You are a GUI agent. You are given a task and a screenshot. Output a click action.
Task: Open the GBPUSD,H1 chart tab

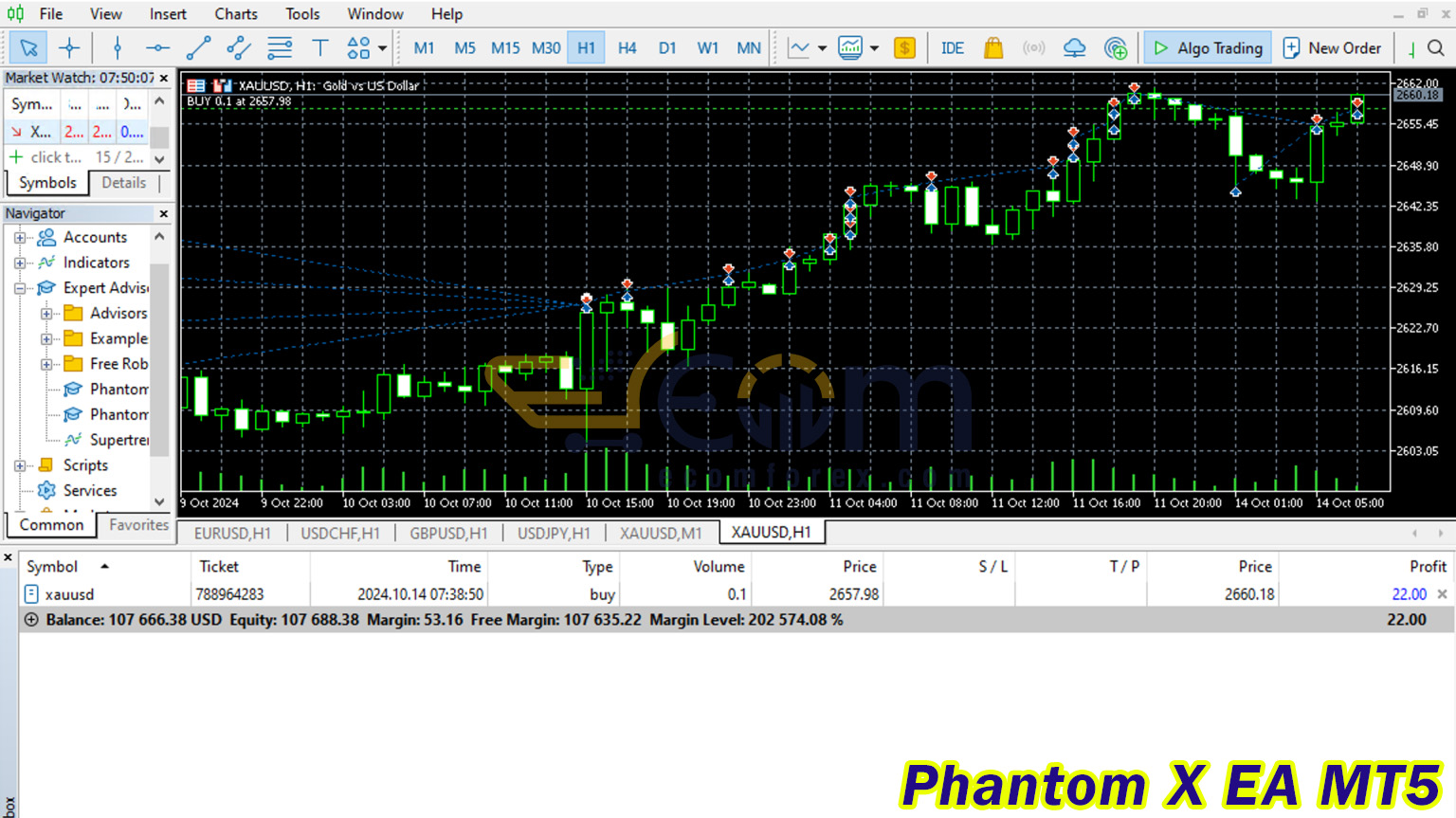(448, 533)
